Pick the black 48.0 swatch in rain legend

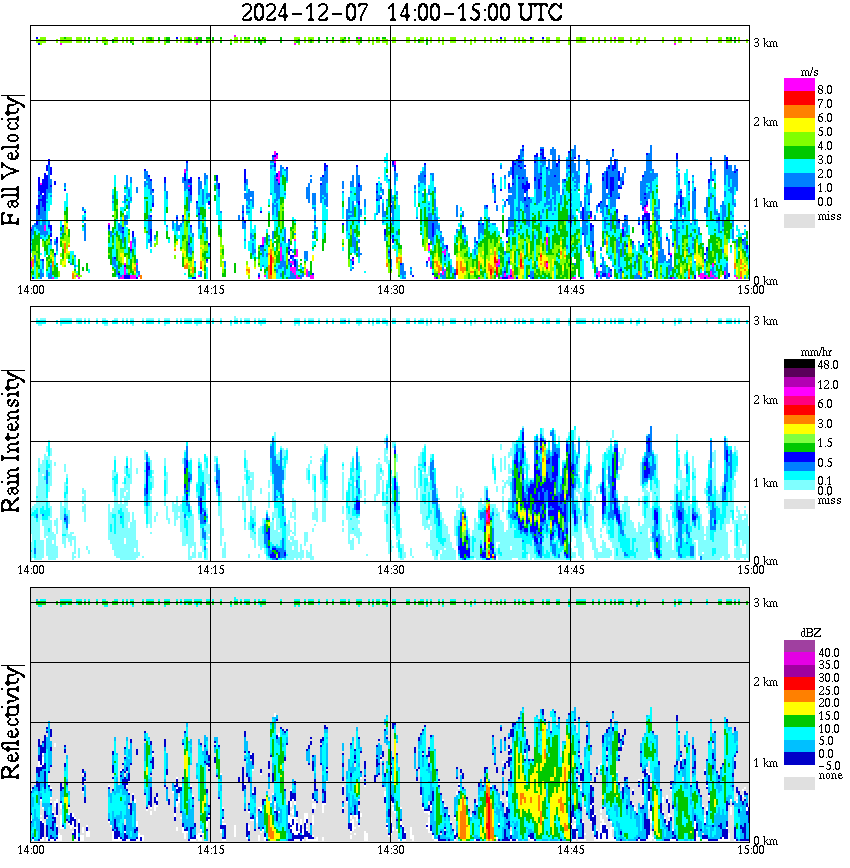[799, 364]
